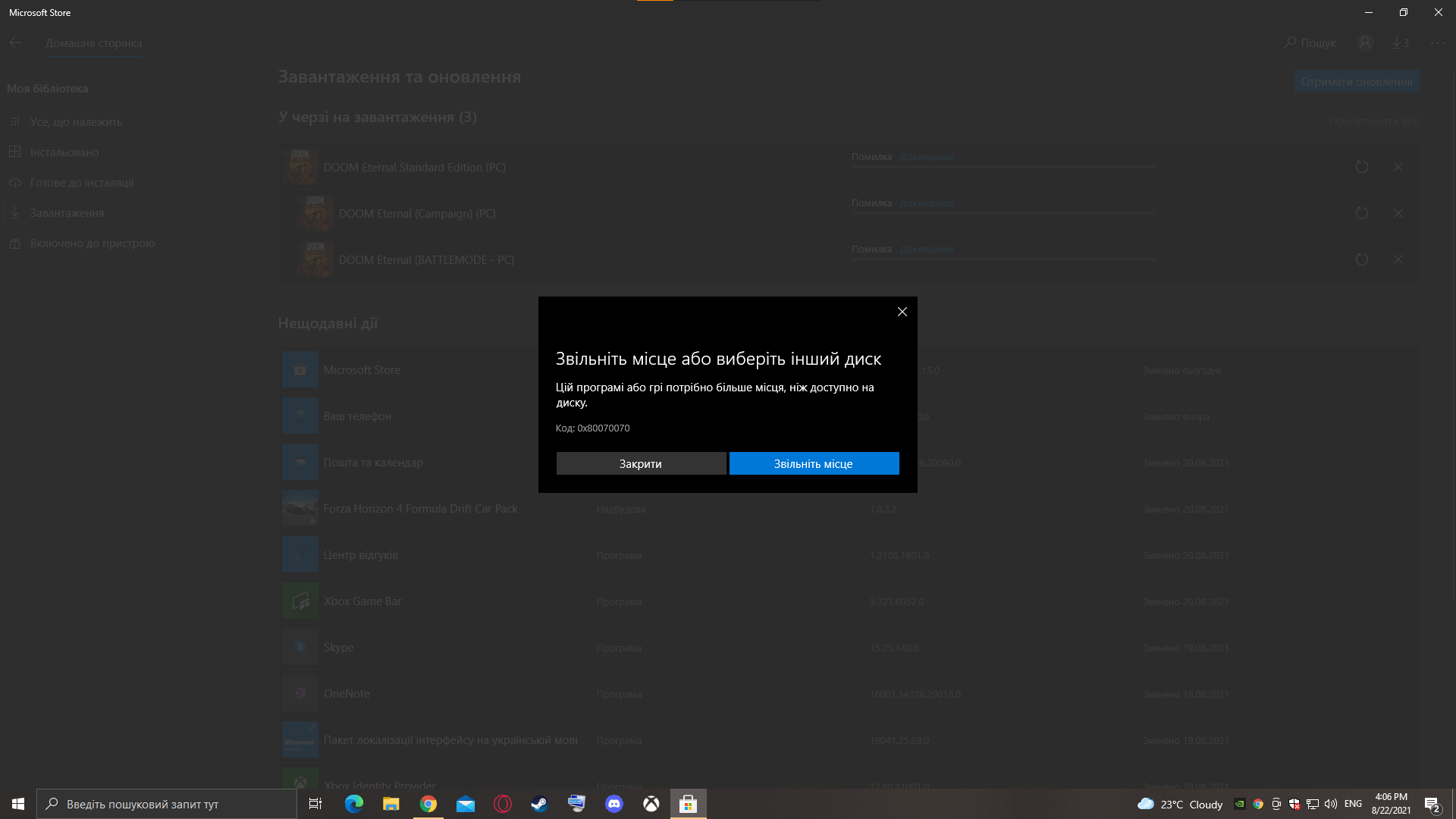The height and width of the screenshot is (819, 1456).
Task: Cancel DOOM Eternal (BATTLEMODE - PC) download
Action: (x=1398, y=259)
